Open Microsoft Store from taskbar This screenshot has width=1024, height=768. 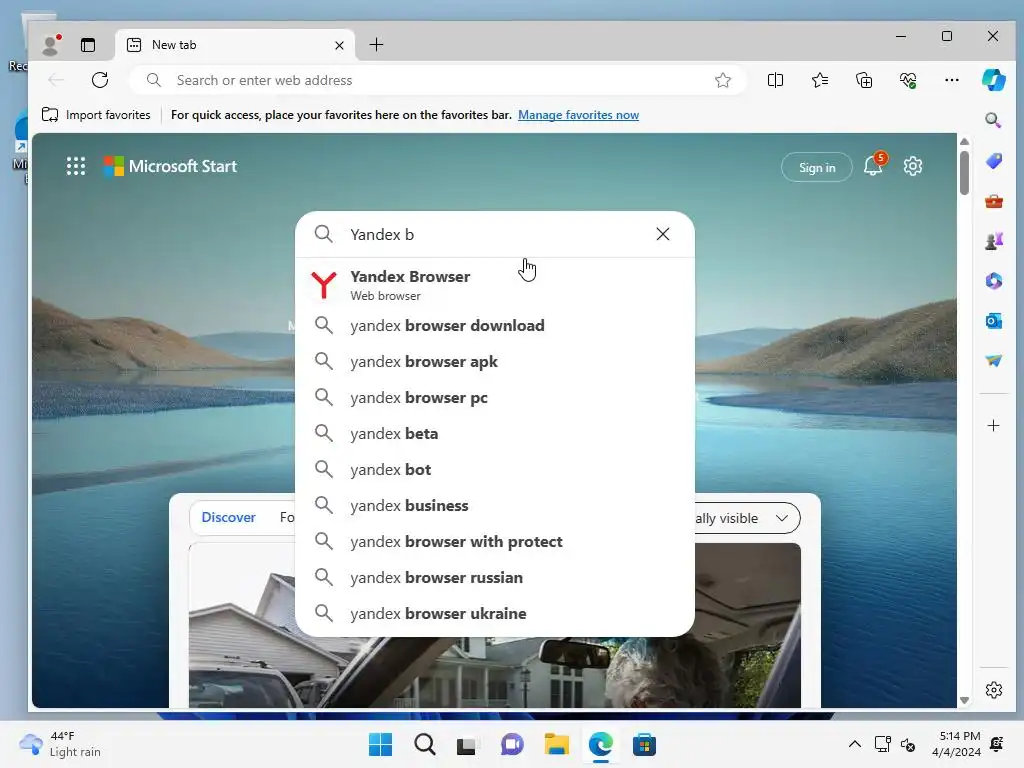644,744
